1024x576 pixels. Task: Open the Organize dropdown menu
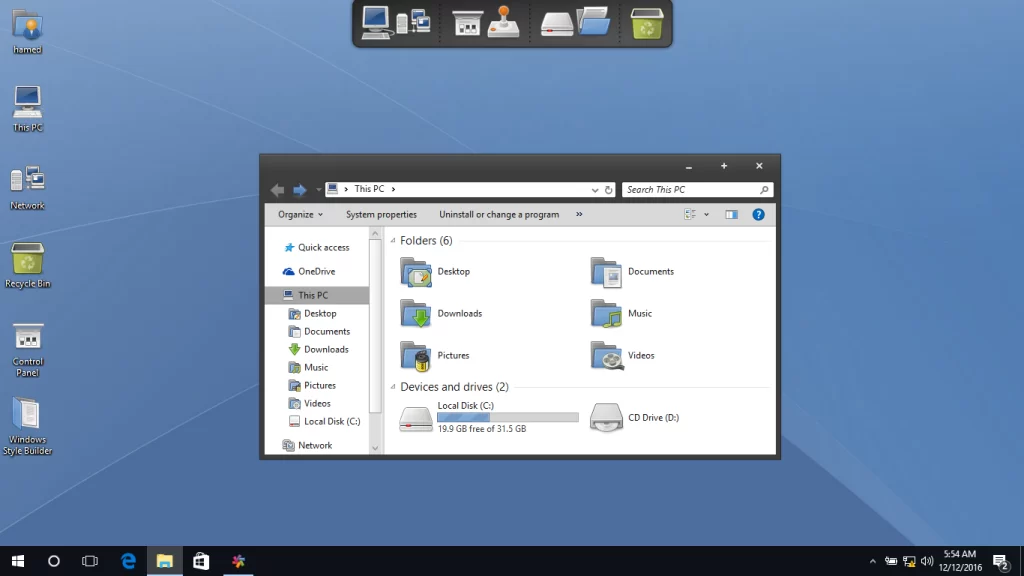coord(300,214)
